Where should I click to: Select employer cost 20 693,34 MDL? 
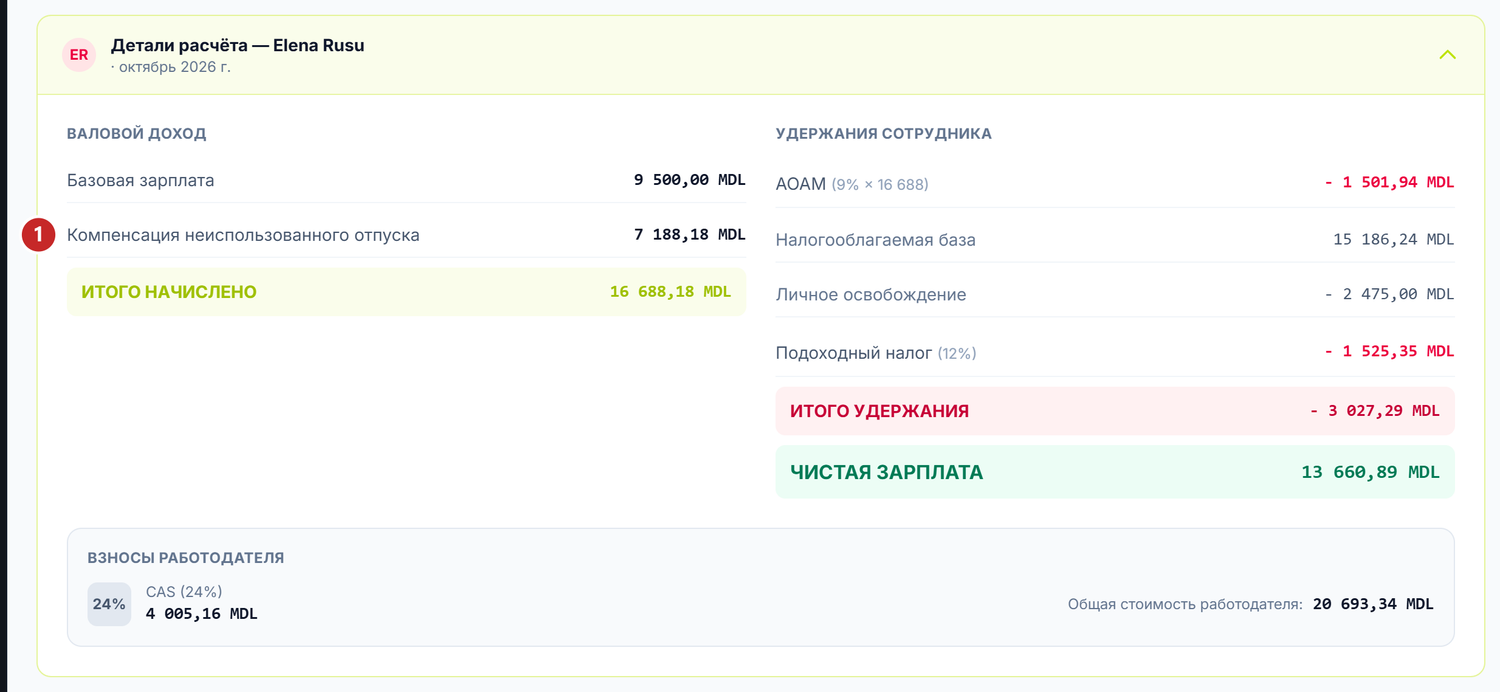(1374, 604)
